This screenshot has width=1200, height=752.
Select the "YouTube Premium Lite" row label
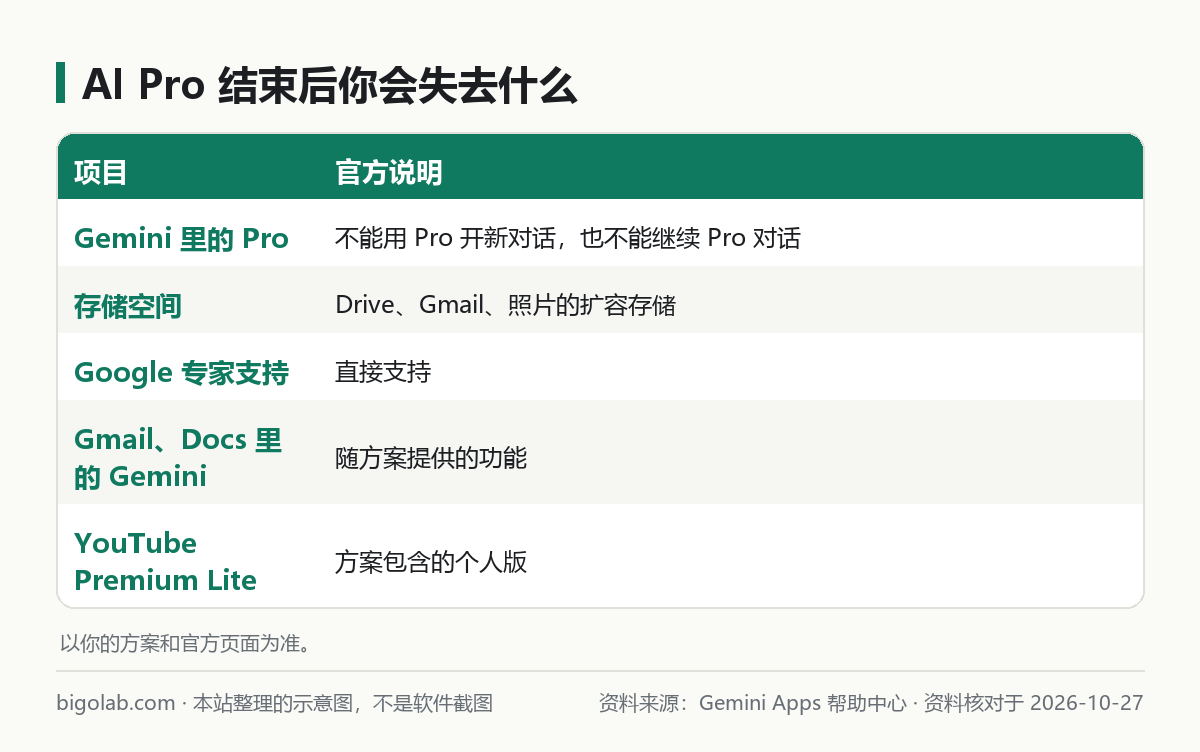point(166,561)
